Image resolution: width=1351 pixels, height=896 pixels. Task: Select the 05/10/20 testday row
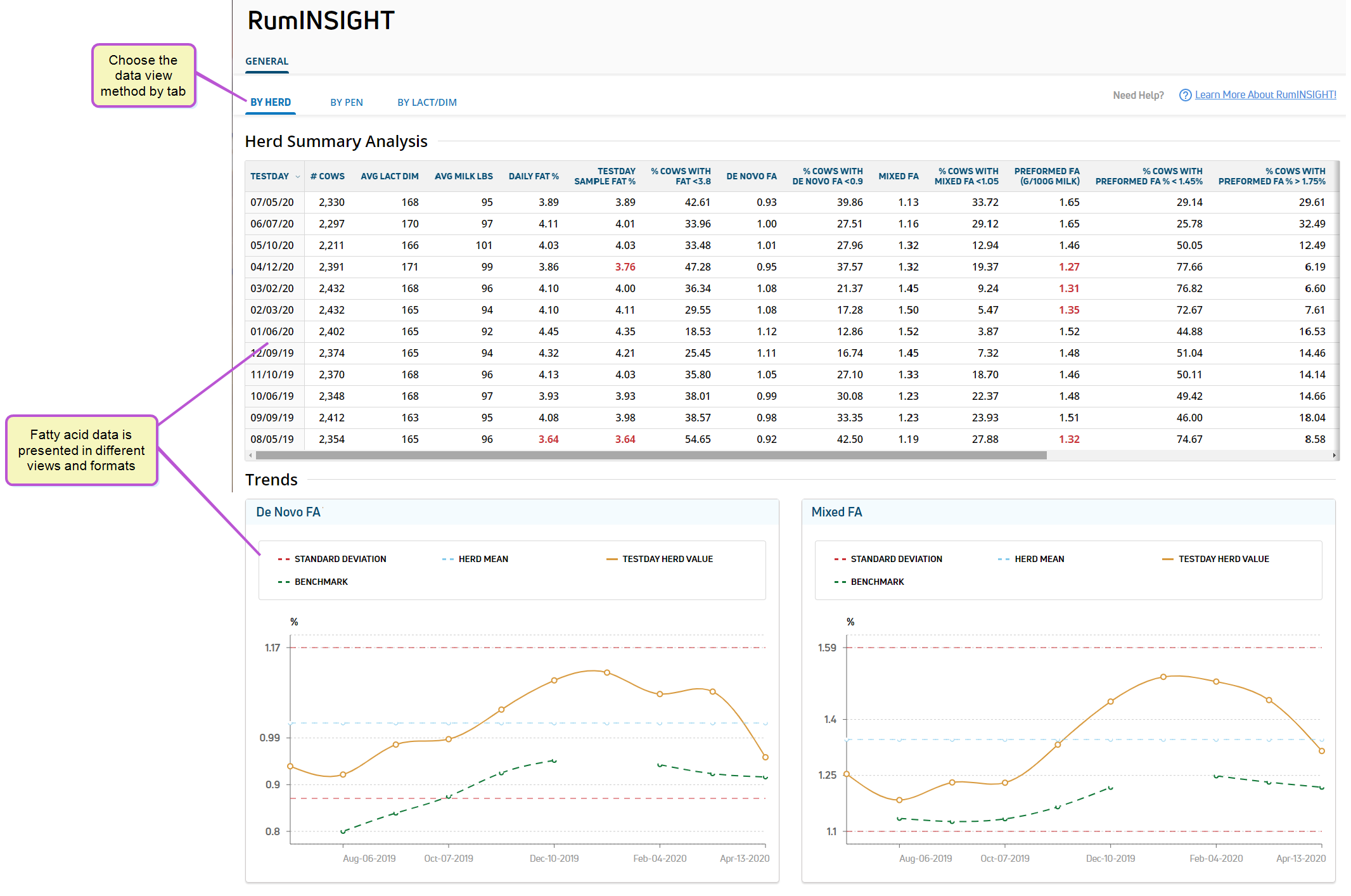pos(792,245)
